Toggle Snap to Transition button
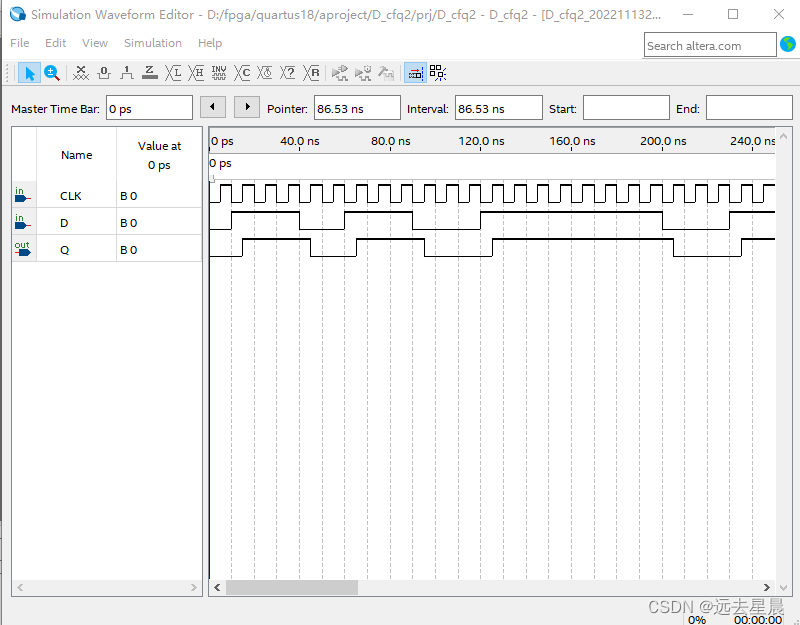Screen dimensions: 800x625 coord(438,73)
